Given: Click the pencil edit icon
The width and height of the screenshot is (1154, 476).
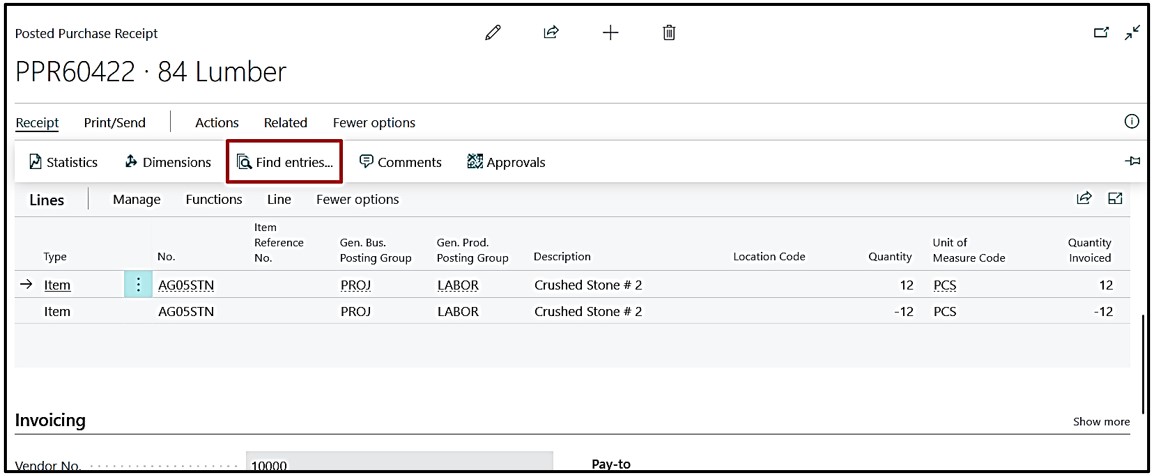Looking at the screenshot, I should [x=492, y=33].
